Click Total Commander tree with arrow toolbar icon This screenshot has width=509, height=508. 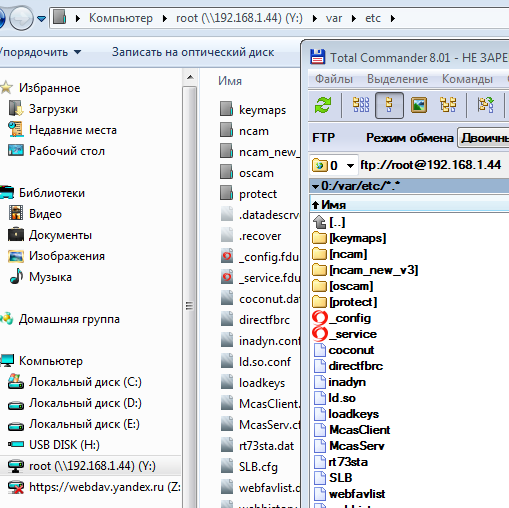[x=486, y=105]
